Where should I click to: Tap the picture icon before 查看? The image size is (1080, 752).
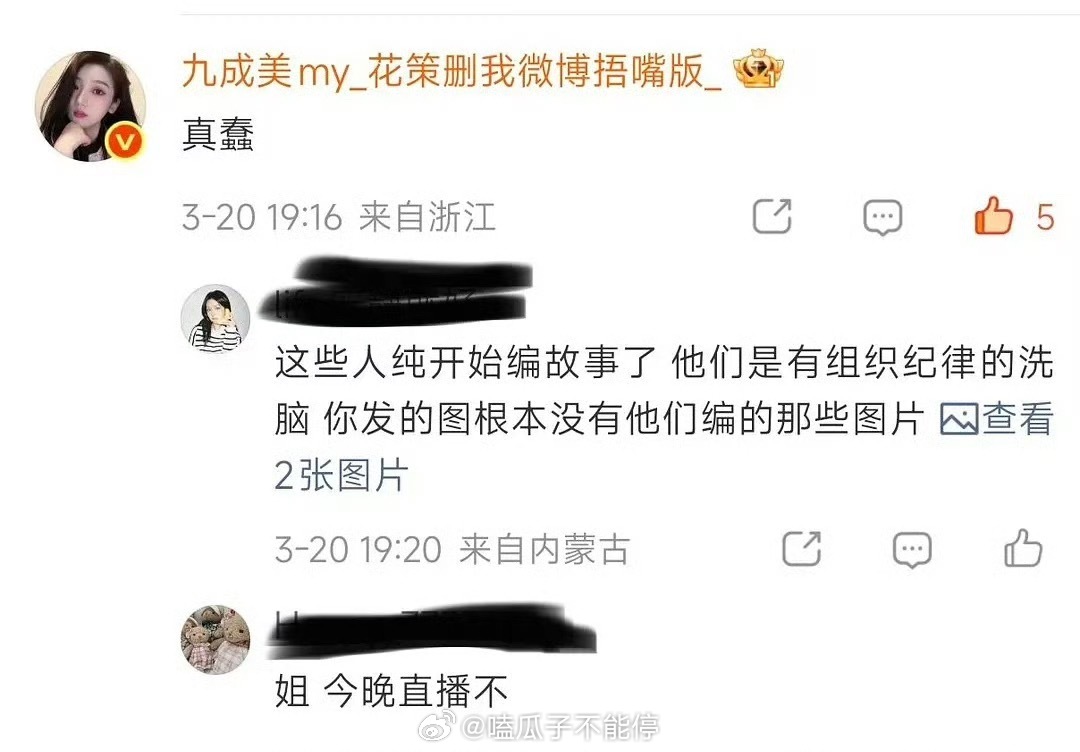959,419
